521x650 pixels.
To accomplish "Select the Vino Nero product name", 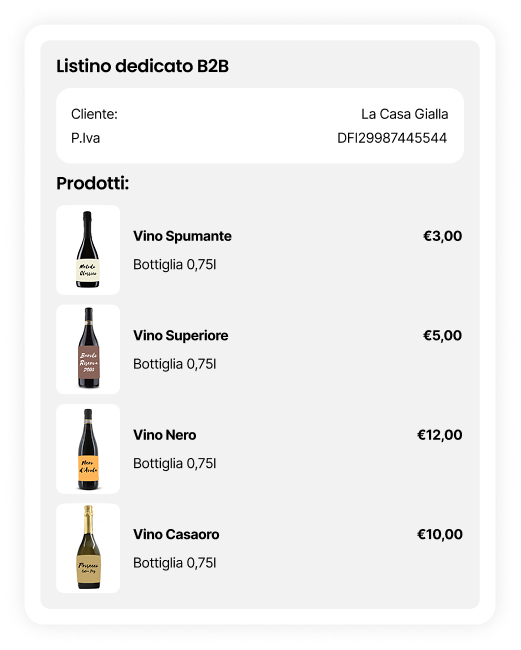I will click(165, 435).
